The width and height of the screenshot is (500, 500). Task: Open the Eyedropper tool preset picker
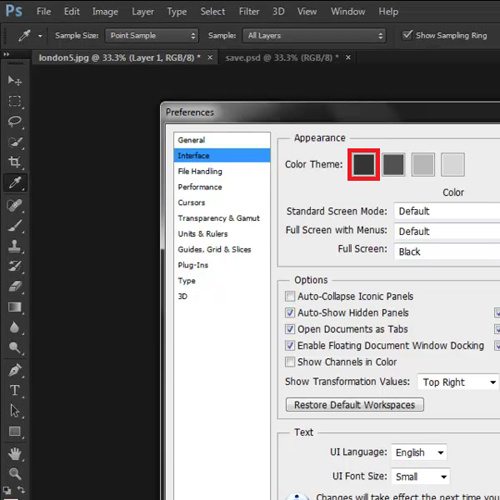(40, 36)
